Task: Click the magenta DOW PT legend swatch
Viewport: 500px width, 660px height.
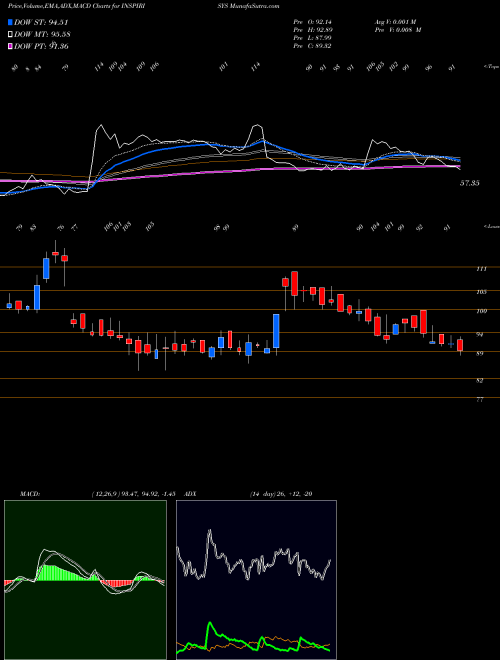Action: point(11,46)
